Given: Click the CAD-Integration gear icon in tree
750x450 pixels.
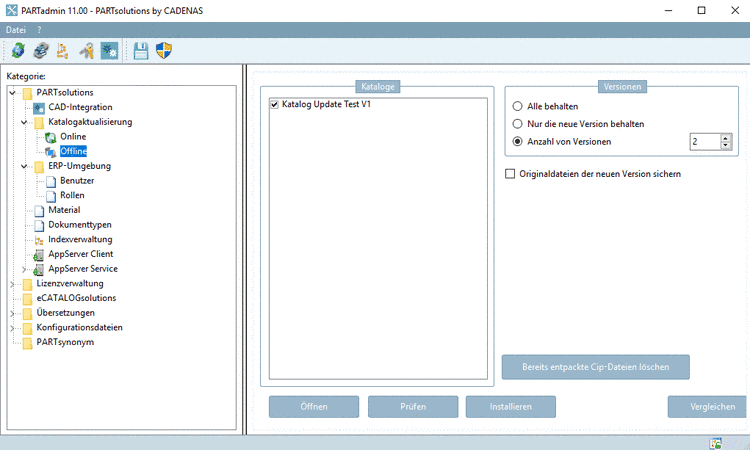Looking at the screenshot, I should coord(39,108).
